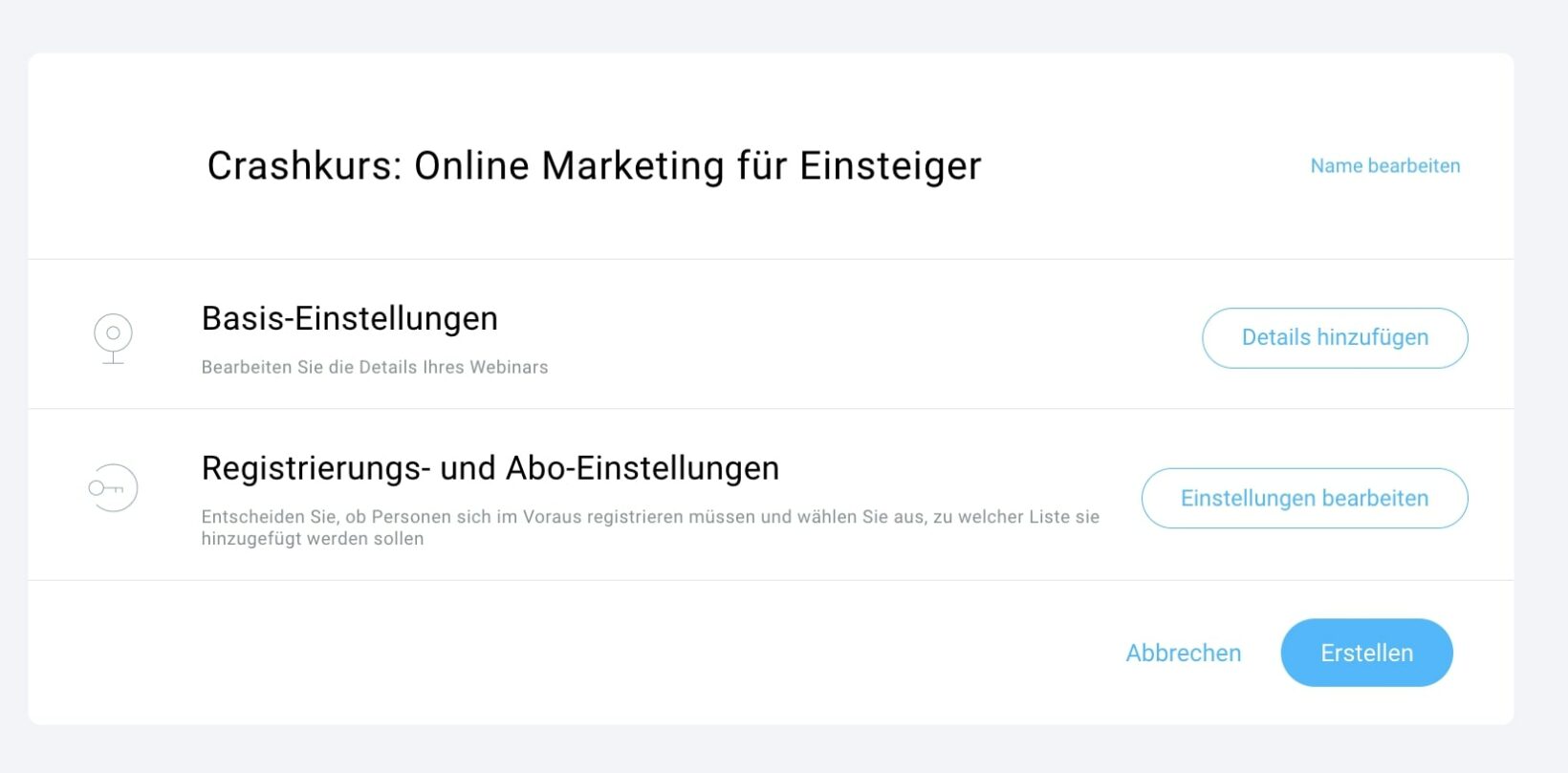Open Einstellungen bearbeiten for registration
The width and height of the screenshot is (1568, 773).
pos(1304,499)
